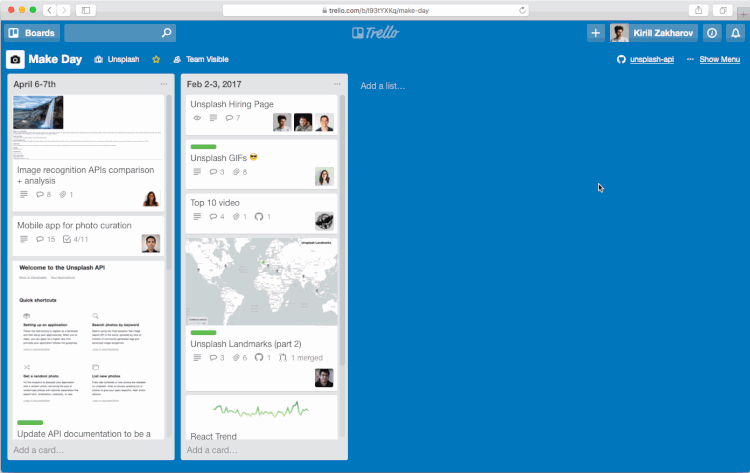Image resolution: width=750 pixels, height=473 pixels.
Task: Click Add a list
Action: click(383, 86)
